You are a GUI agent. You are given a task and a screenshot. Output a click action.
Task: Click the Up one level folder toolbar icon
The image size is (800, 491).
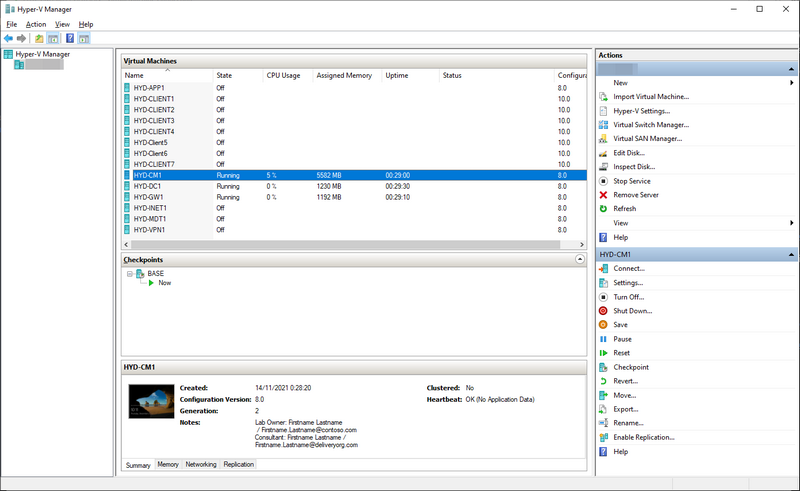[39, 38]
